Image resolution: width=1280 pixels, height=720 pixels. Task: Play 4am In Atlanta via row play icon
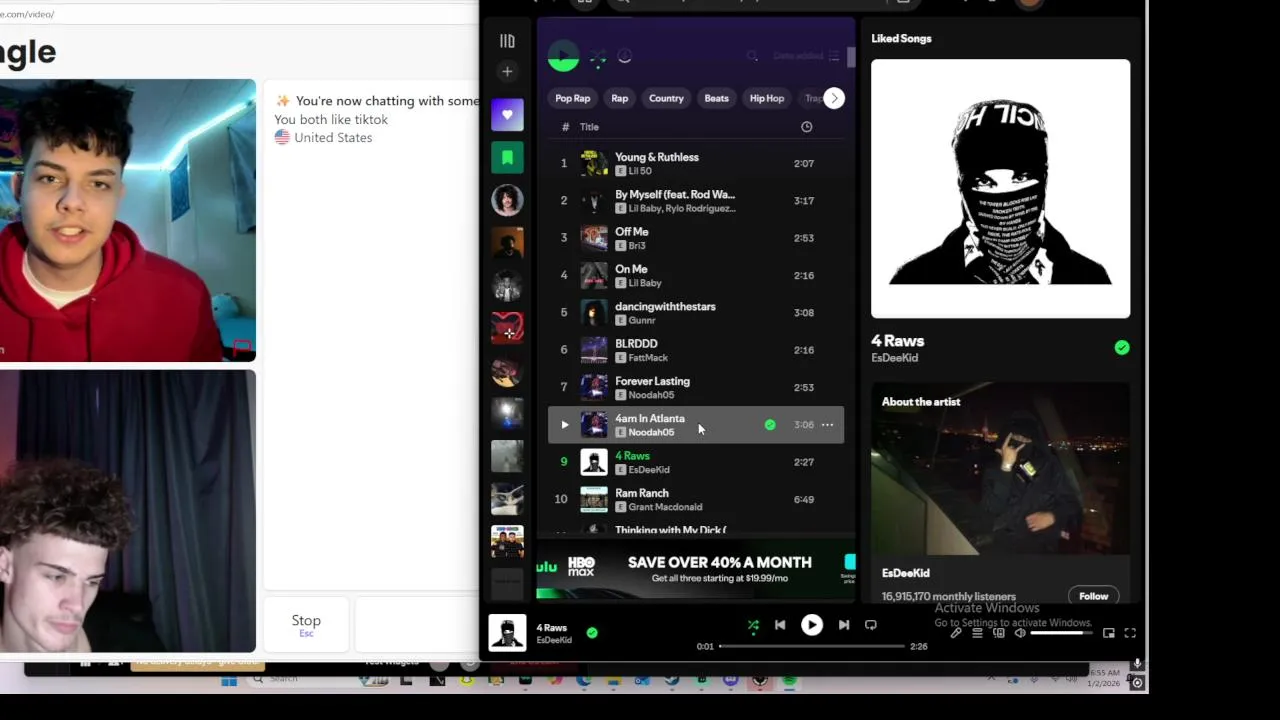(564, 425)
